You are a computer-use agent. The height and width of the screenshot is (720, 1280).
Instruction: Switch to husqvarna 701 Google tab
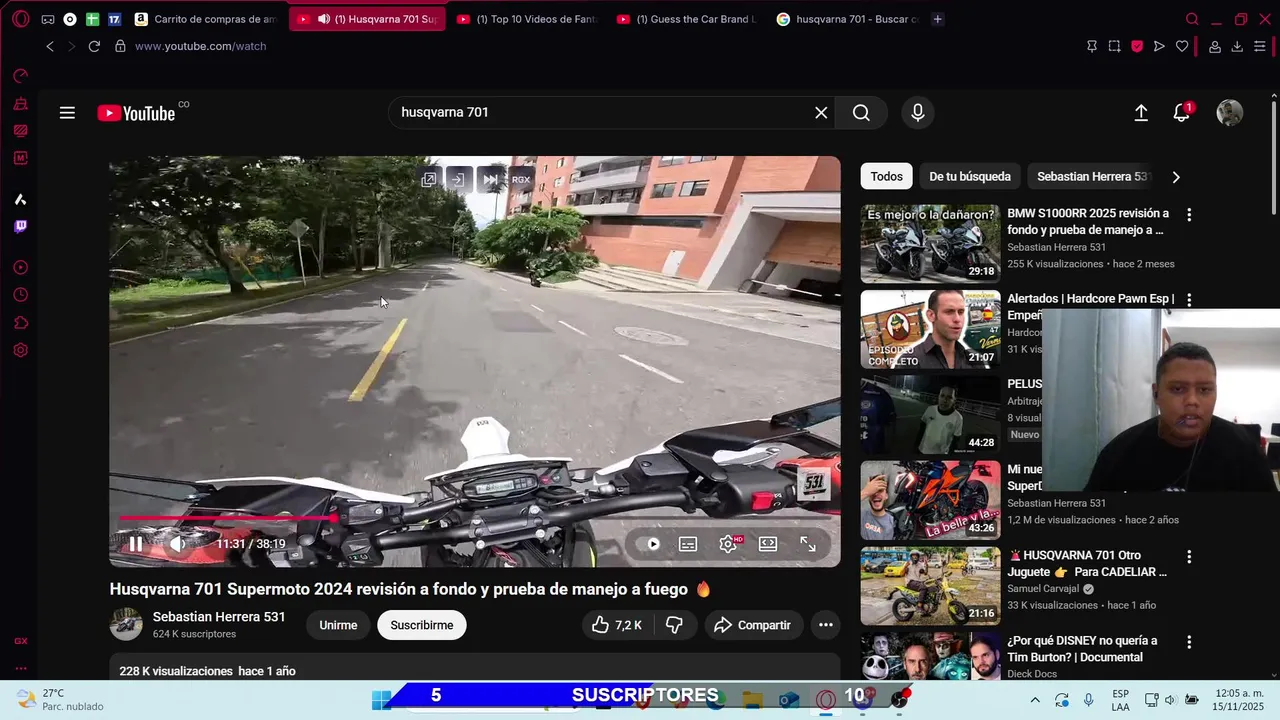pyautogui.click(x=848, y=19)
